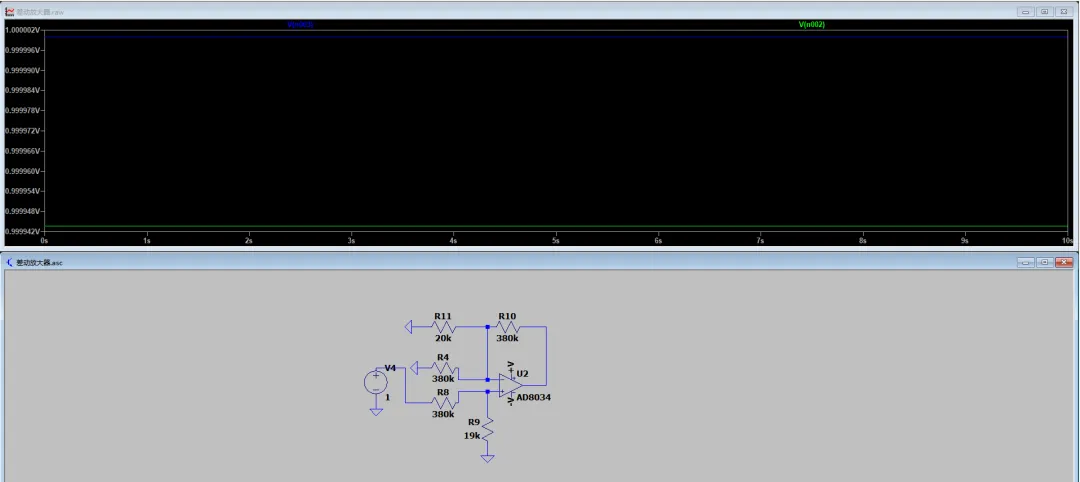Click the 19k value beside R9
The width and height of the screenshot is (1080, 482).
point(473,434)
